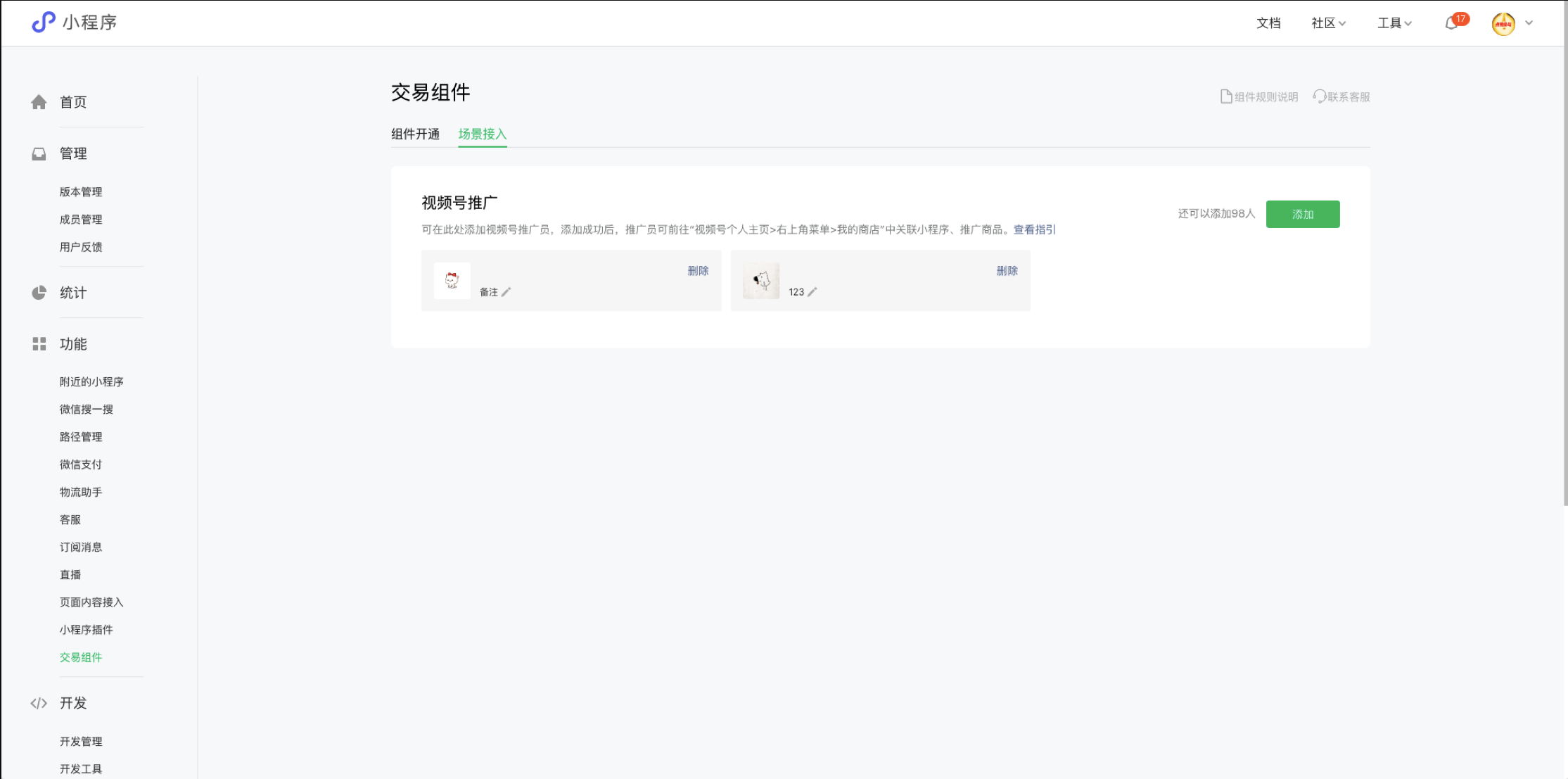
Task: Click the home icon beside 首页
Action: 39,102
